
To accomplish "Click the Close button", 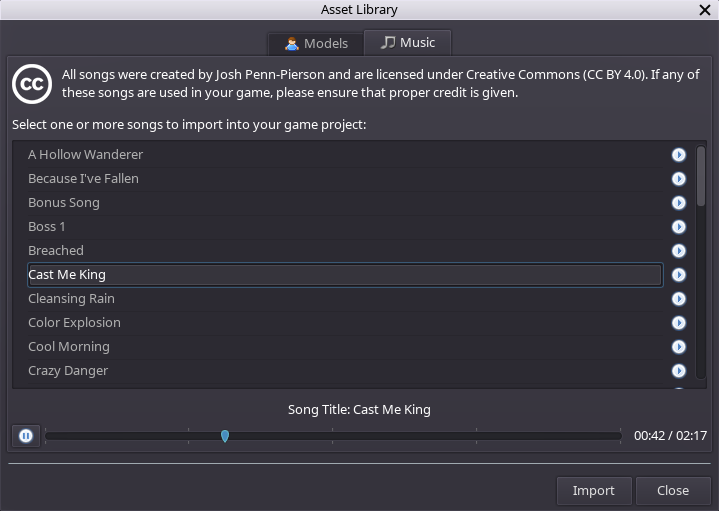I will click(673, 491).
